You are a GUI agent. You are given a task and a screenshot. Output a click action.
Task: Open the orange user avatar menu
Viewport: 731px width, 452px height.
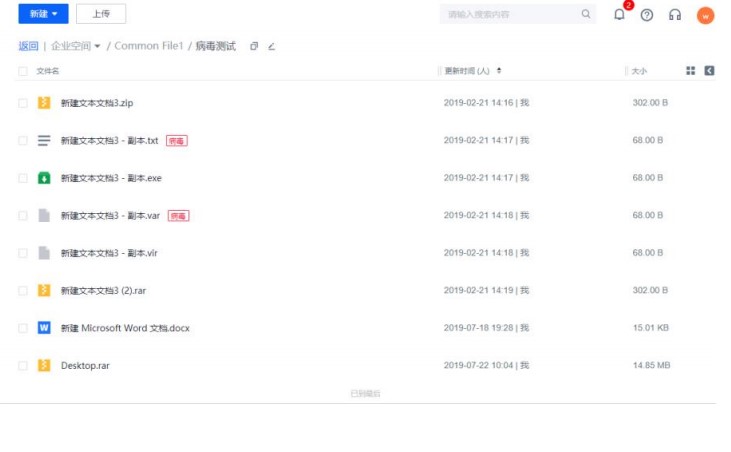pos(706,15)
